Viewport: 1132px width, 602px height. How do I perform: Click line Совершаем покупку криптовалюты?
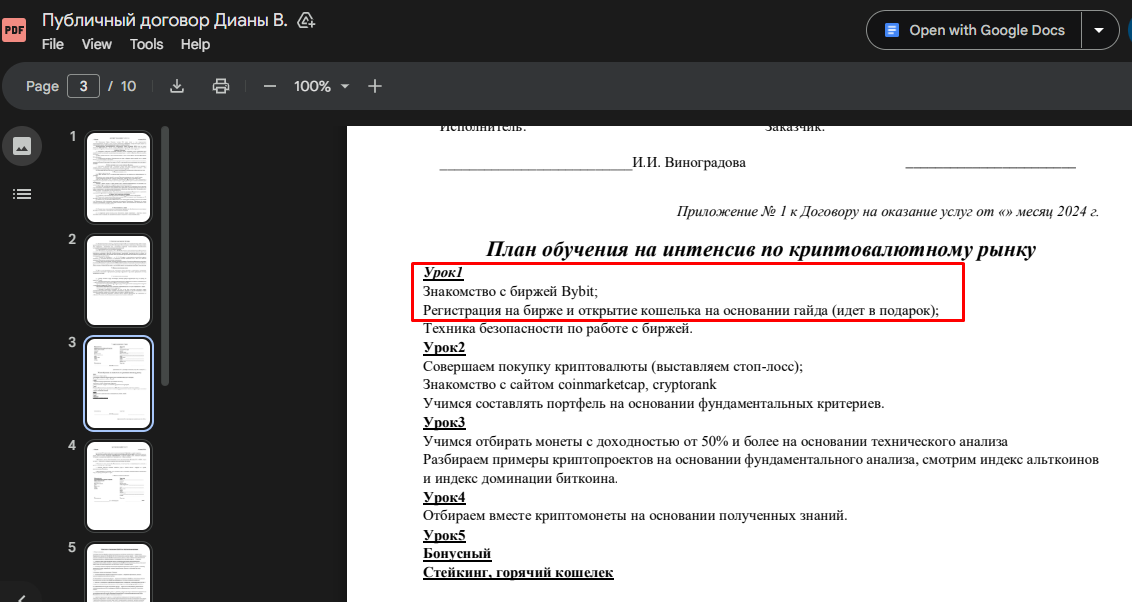[613, 366]
